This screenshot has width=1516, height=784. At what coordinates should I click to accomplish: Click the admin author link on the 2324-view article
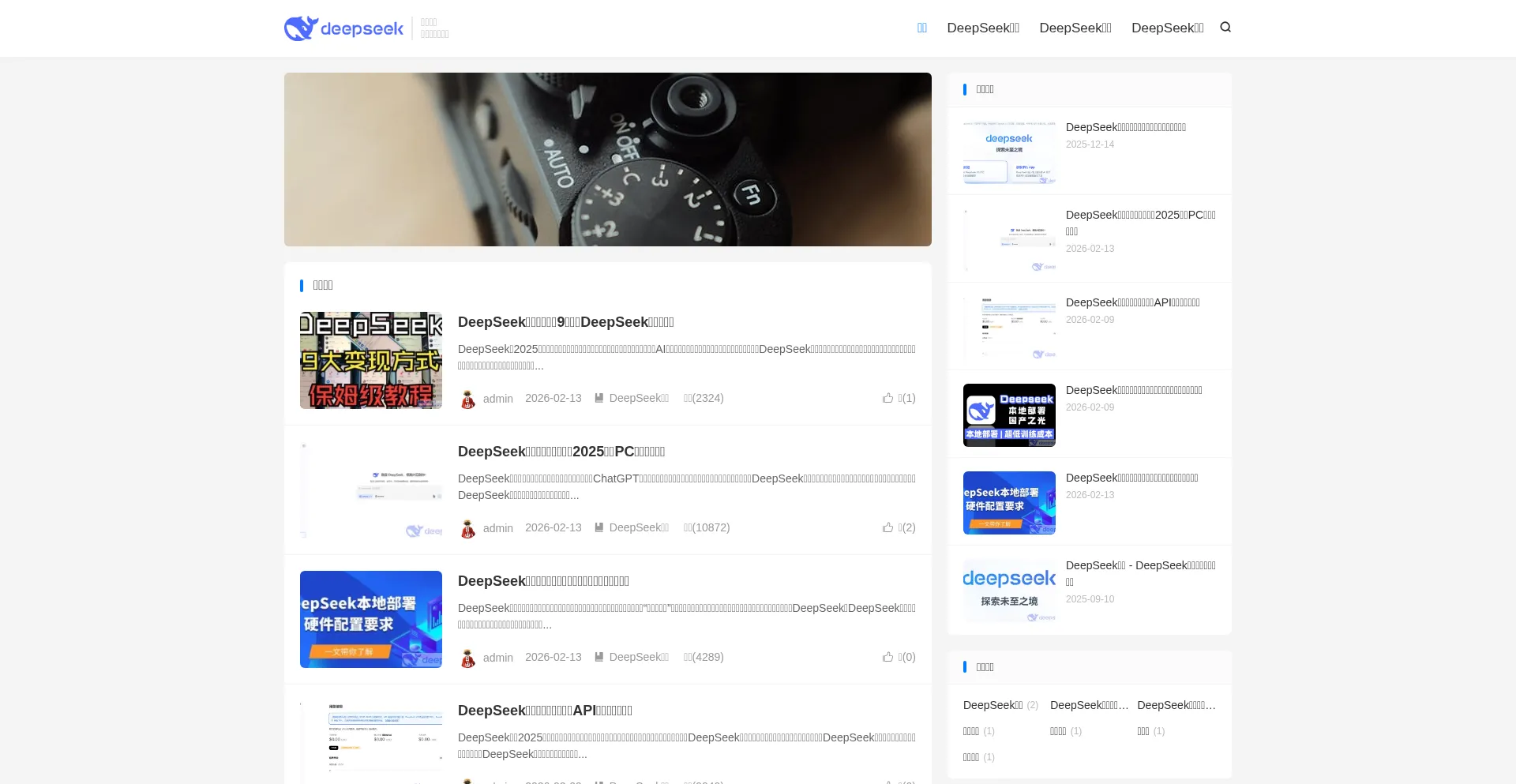point(498,399)
